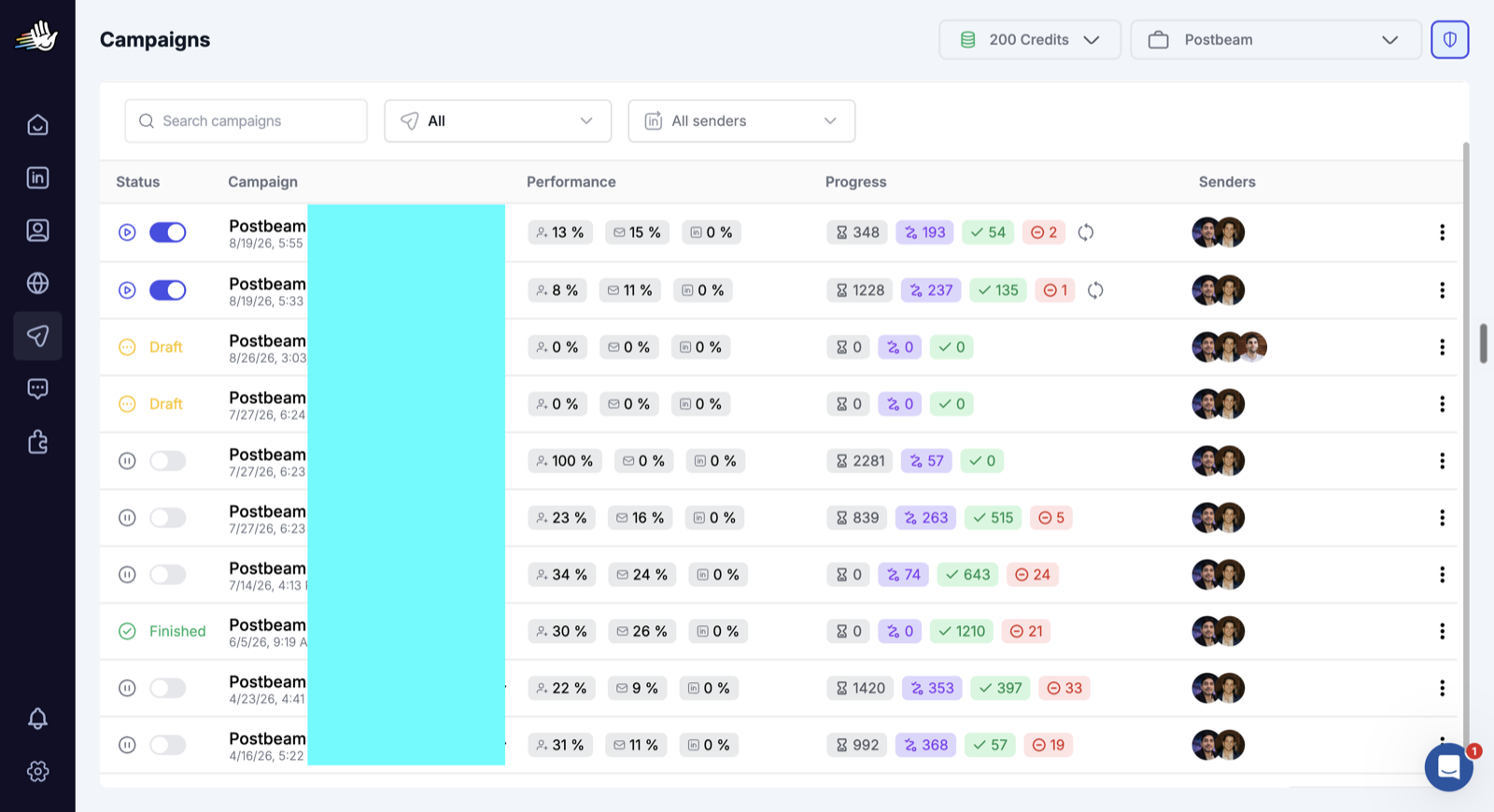Image resolution: width=1494 pixels, height=812 pixels.
Task: Click the 100 % acceptance rate badge
Action: click(x=565, y=461)
